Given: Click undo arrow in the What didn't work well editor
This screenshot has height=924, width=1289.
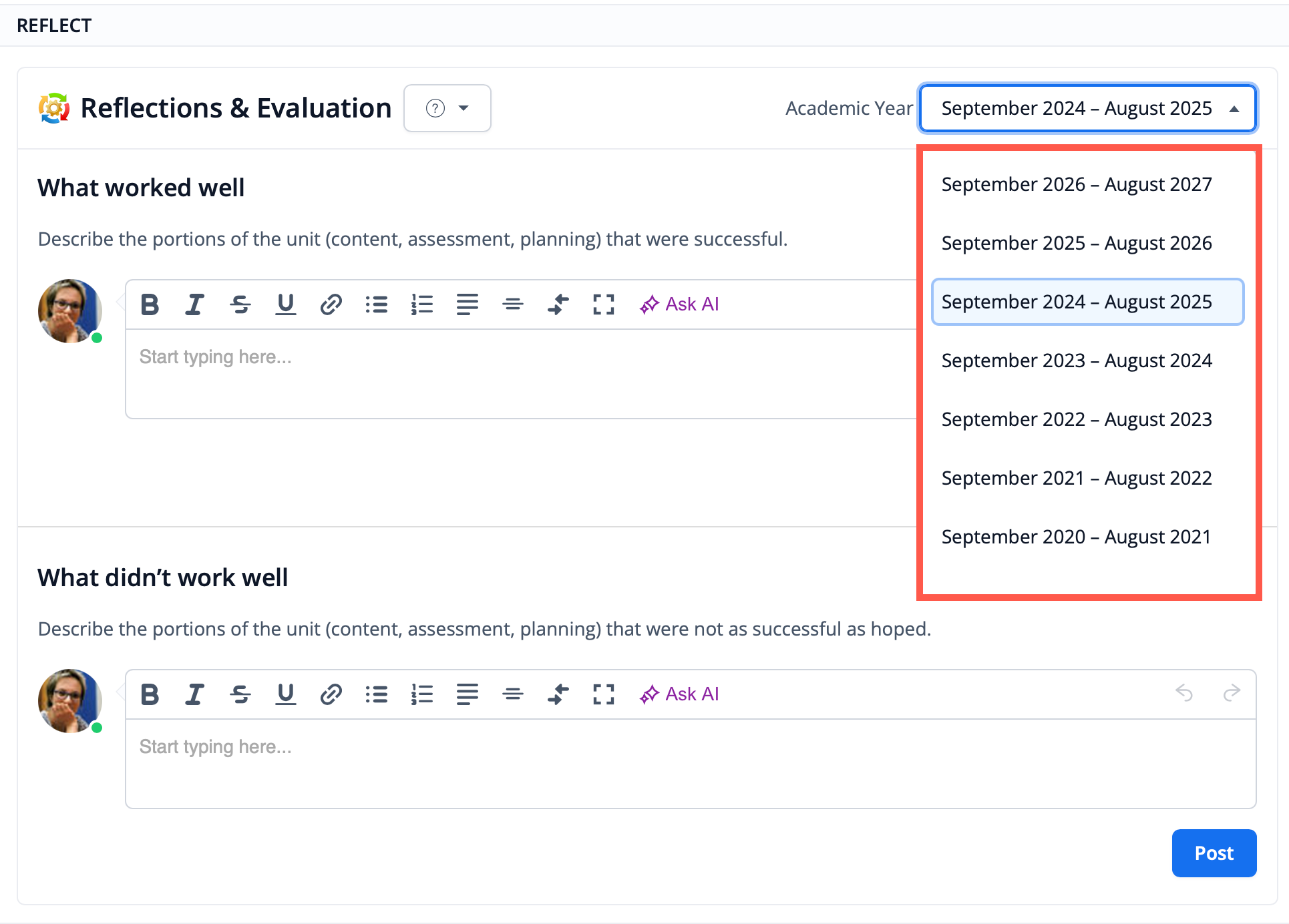Looking at the screenshot, I should (x=1184, y=693).
